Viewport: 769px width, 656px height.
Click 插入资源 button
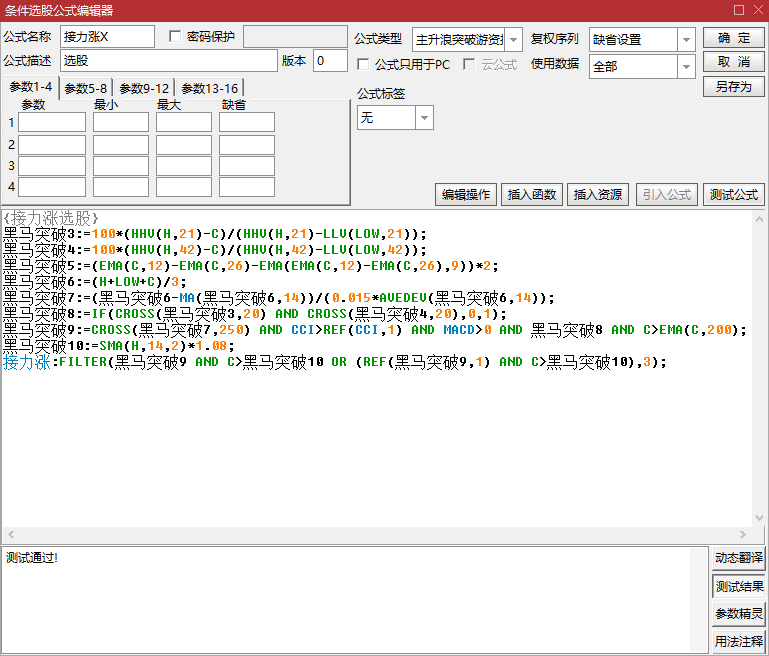tap(598, 195)
